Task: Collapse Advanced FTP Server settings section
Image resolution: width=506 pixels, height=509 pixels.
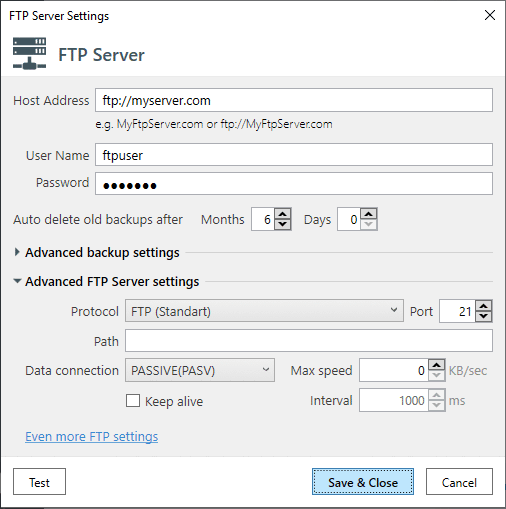Action: [17, 281]
